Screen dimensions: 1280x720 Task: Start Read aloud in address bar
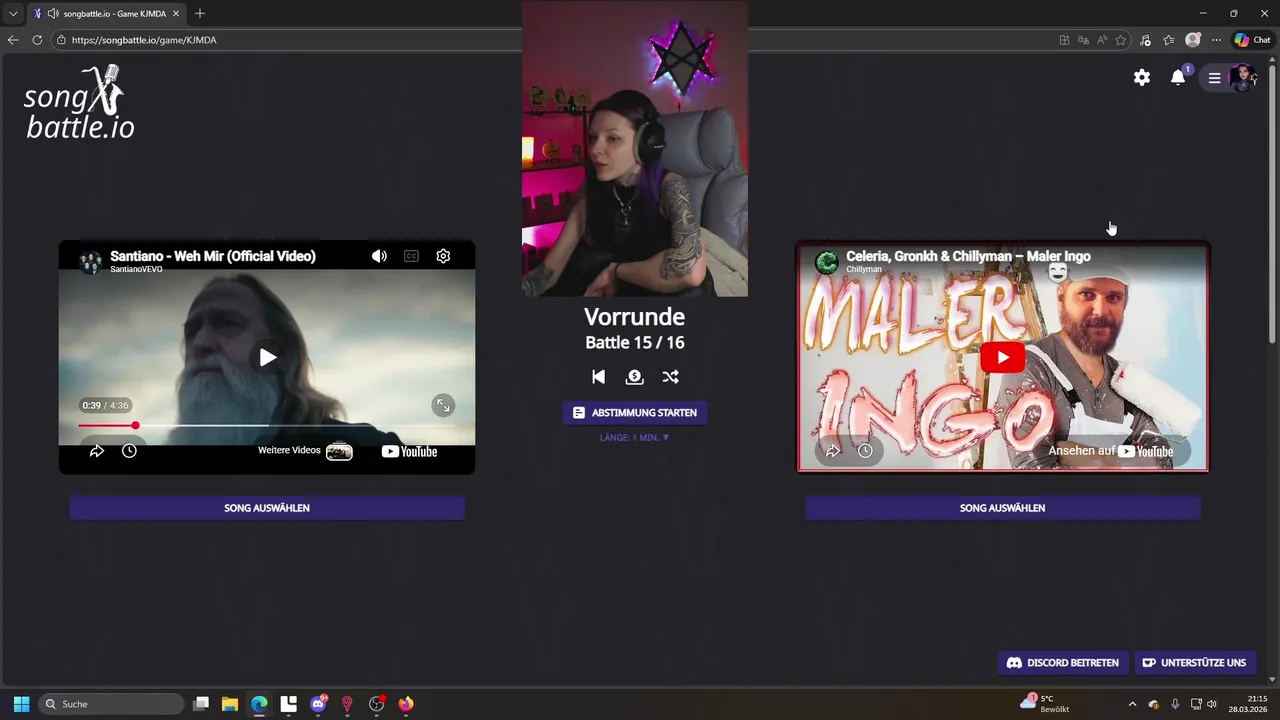coord(1102,40)
